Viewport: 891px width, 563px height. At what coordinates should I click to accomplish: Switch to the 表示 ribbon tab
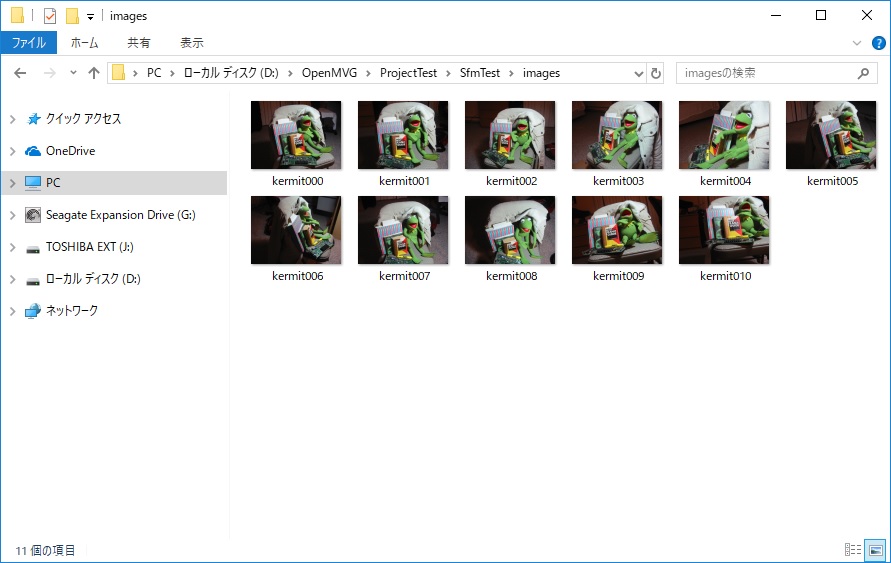tap(191, 43)
